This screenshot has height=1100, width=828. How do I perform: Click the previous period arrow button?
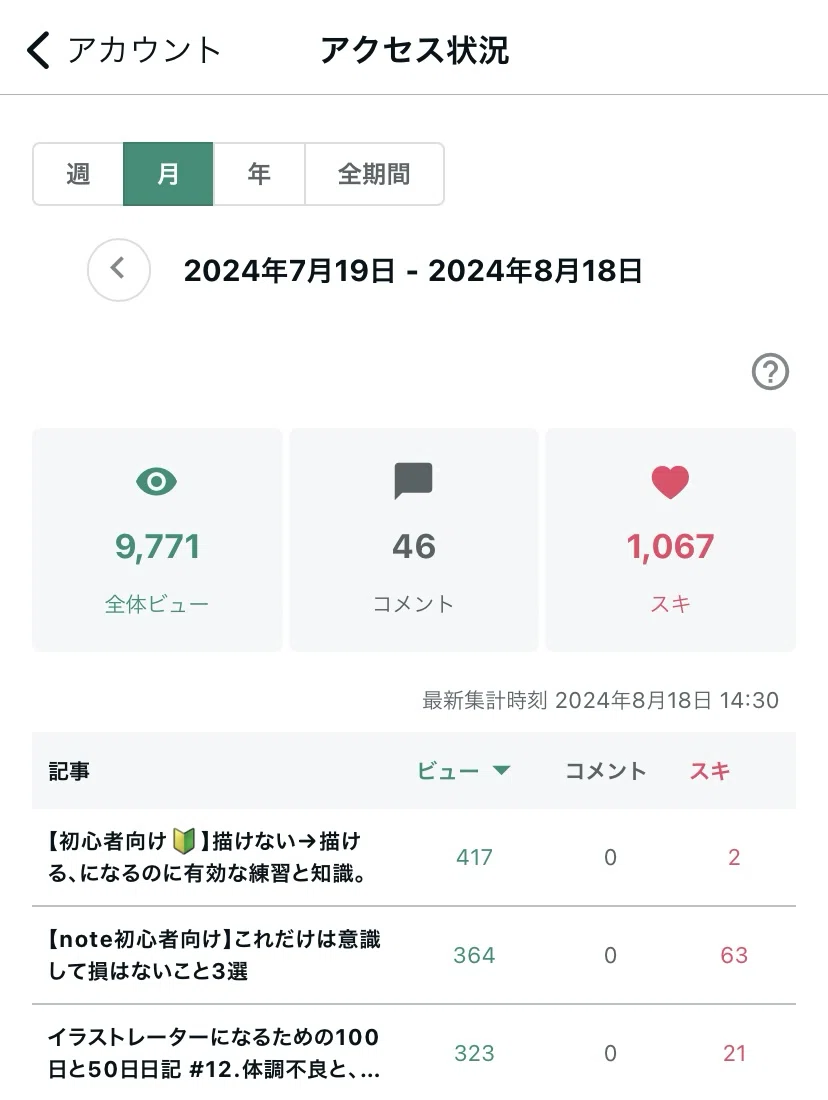pyautogui.click(x=119, y=270)
